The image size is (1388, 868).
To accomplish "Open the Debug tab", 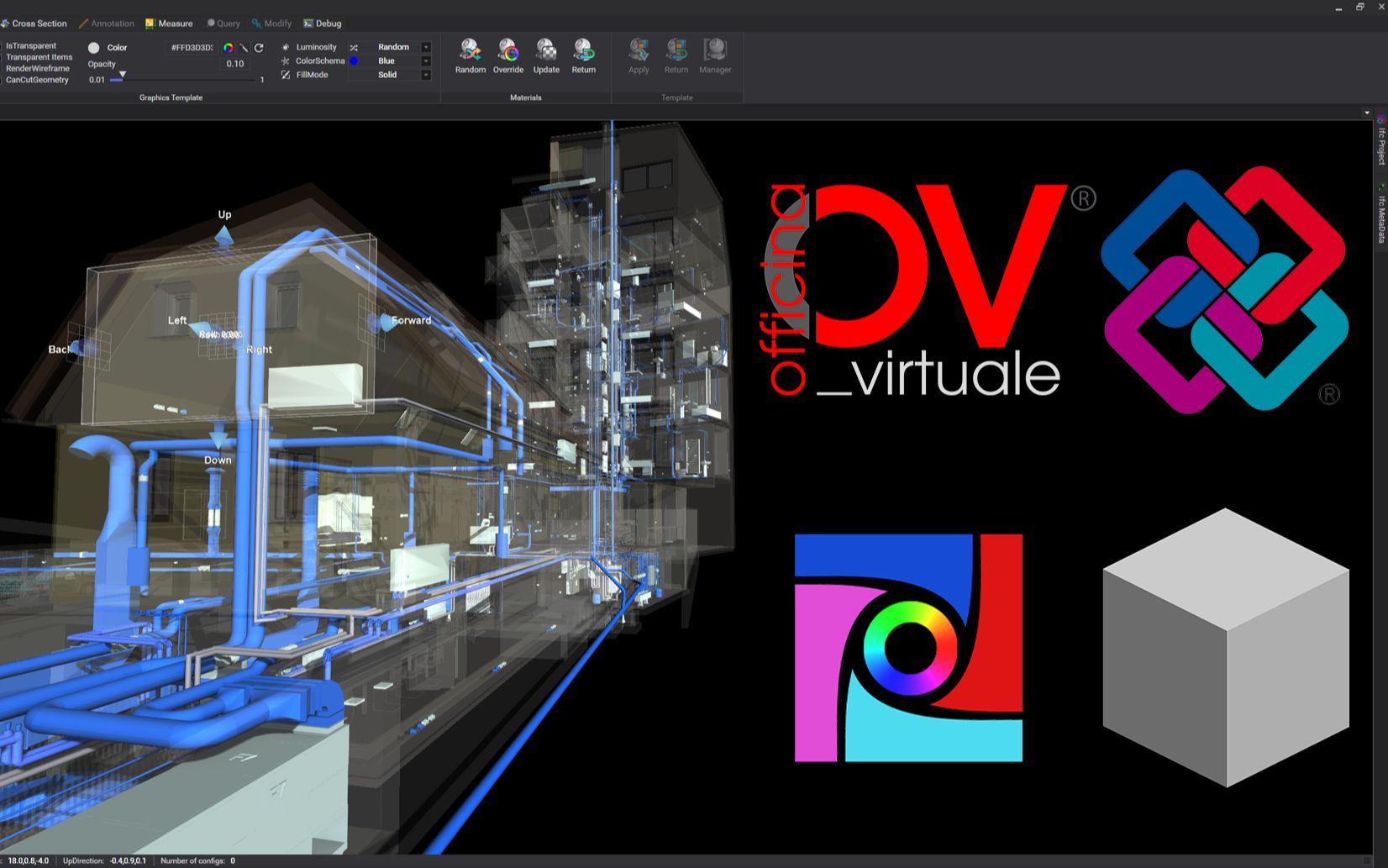I will click(x=323, y=24).
